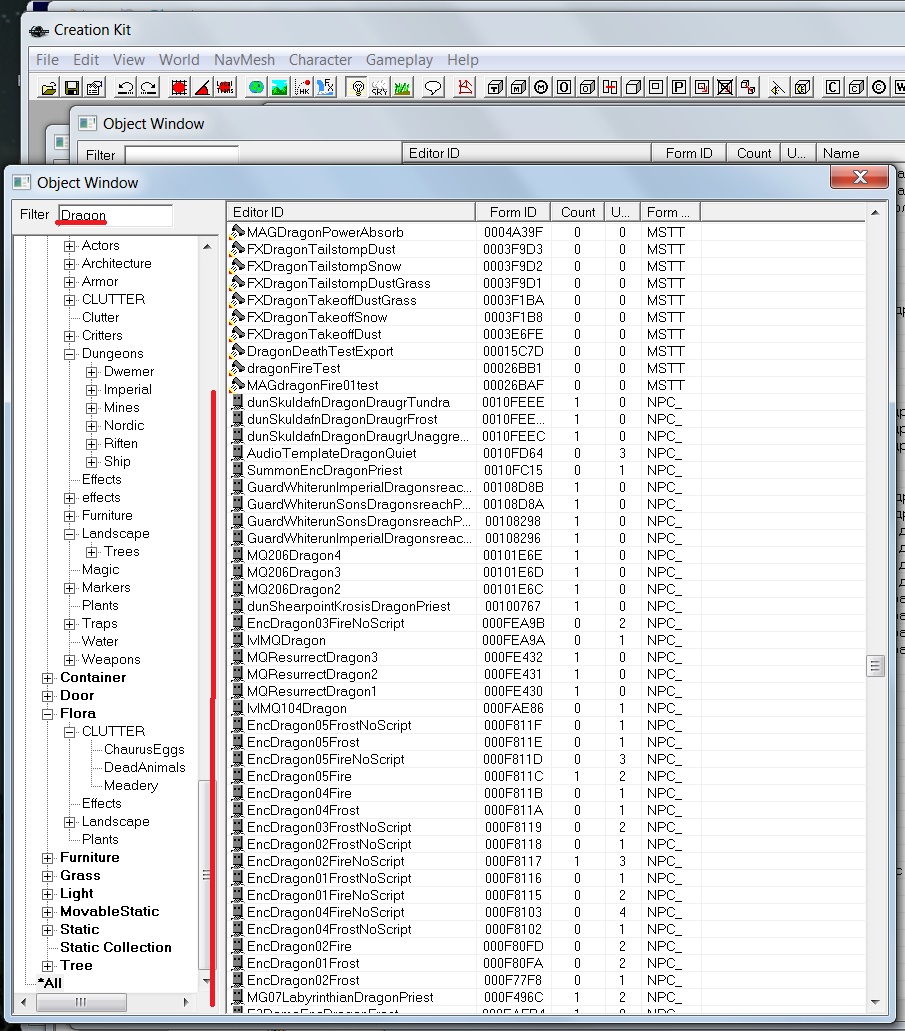Sort list by Editor ID column header

350,212
